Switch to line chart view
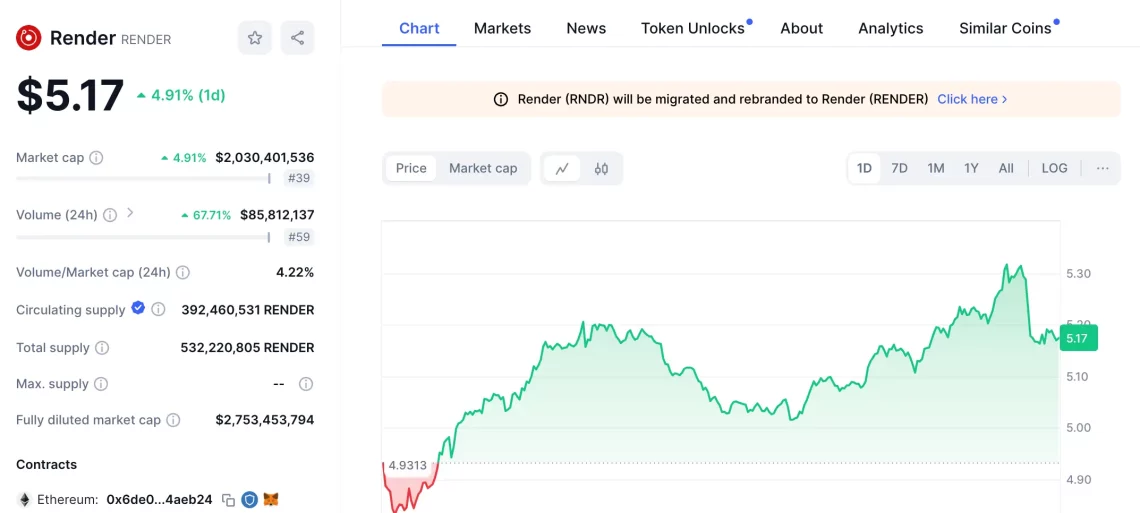The image size is (1140, 513). click(562, 168)
